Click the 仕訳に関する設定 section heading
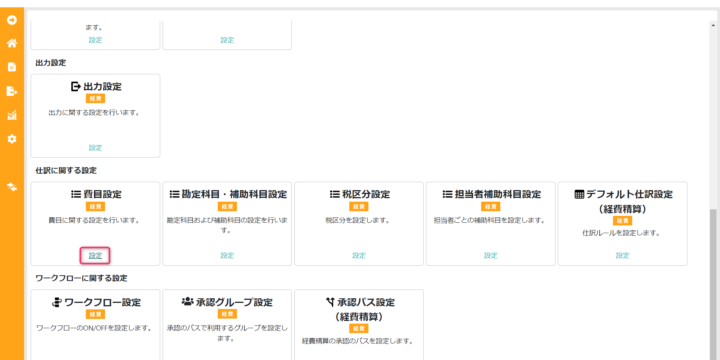This screenshot has height=360, width=720. click(x=66, y=170)
